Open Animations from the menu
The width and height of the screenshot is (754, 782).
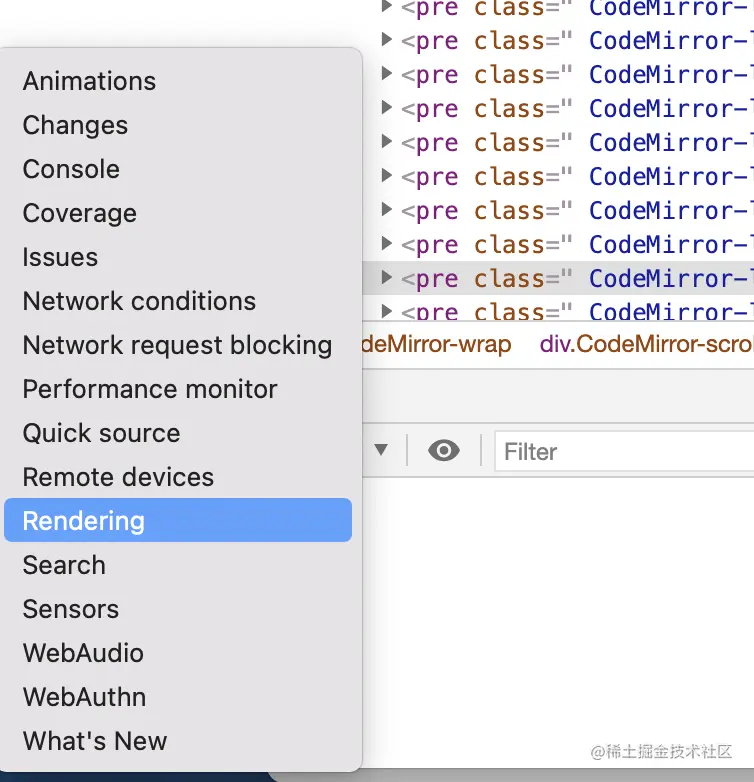(89, 81)
